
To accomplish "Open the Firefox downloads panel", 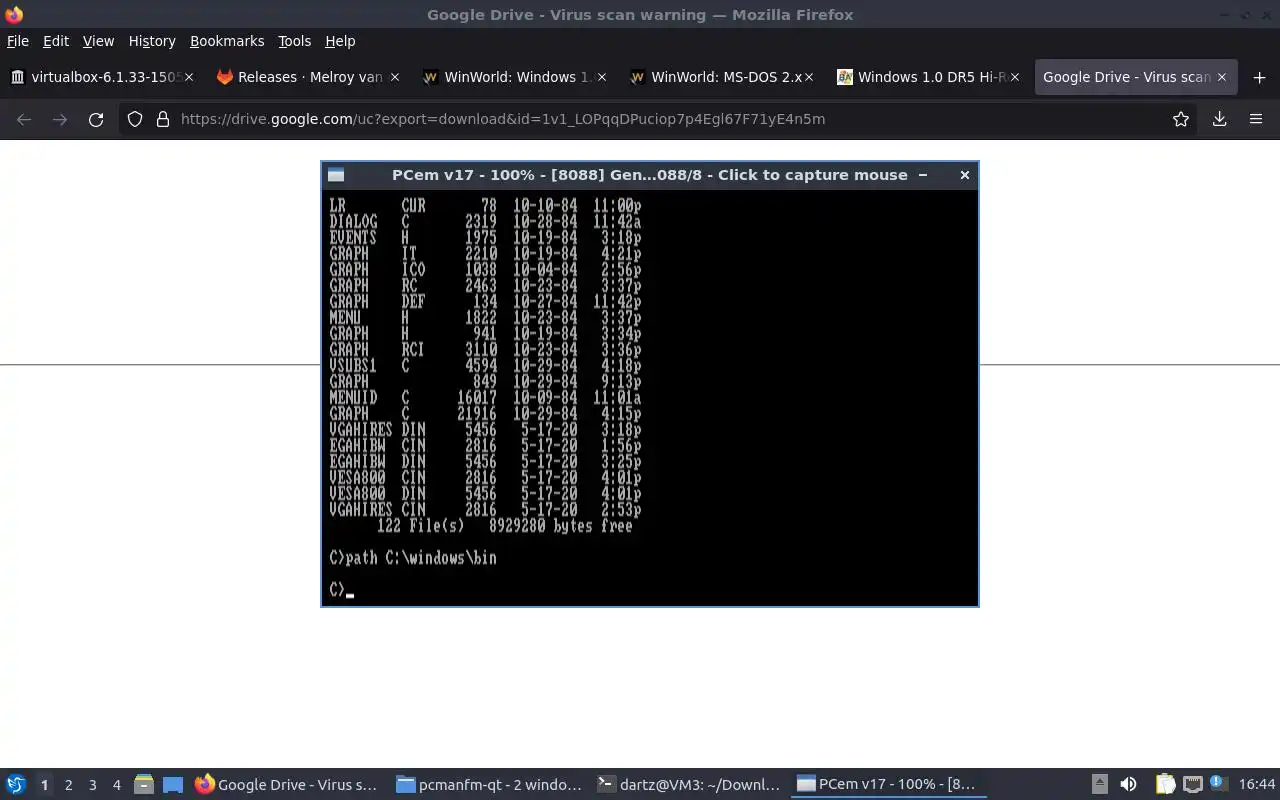I will (1220, 119).
